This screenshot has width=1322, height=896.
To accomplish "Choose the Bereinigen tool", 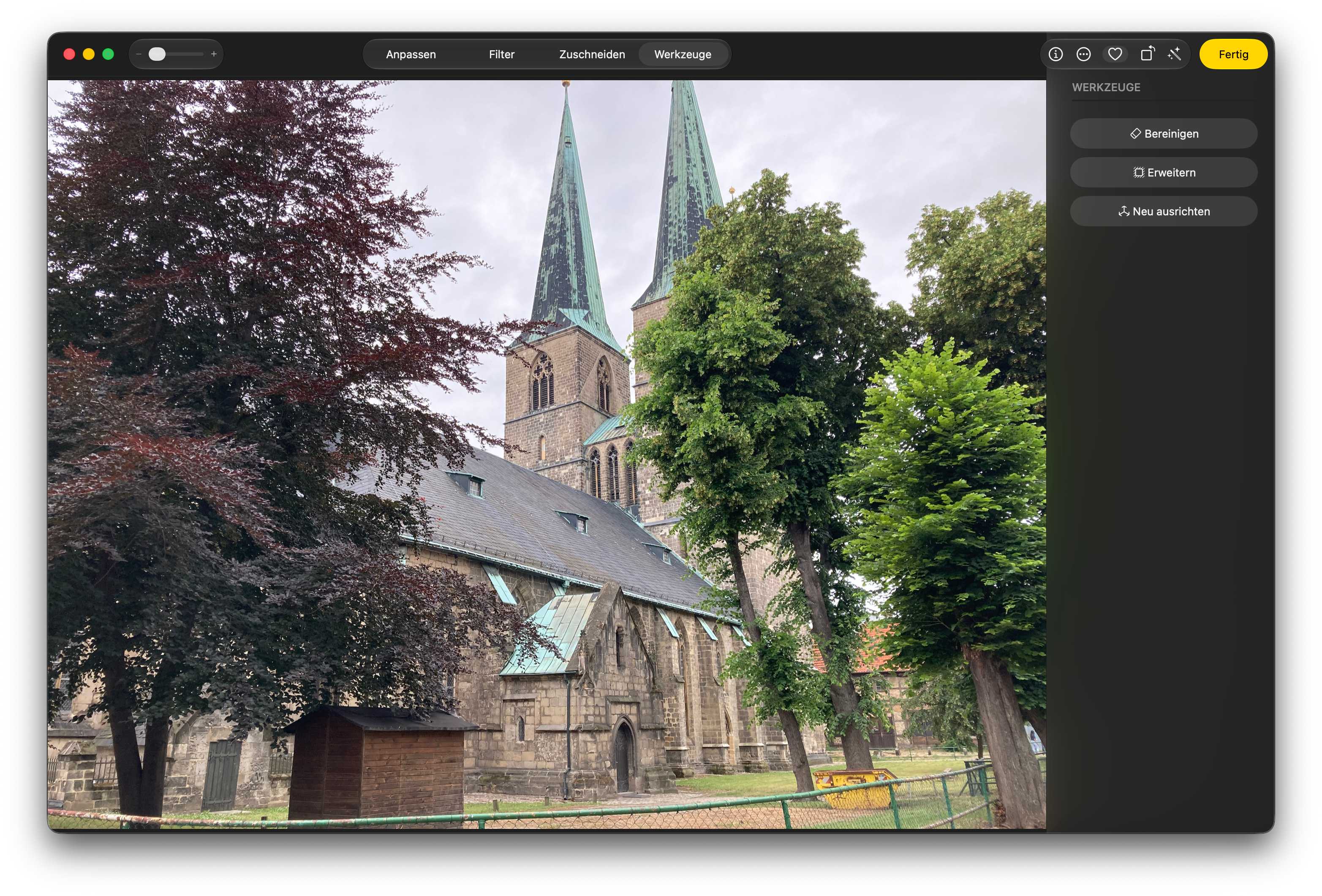I will [x=1163, y=133].
